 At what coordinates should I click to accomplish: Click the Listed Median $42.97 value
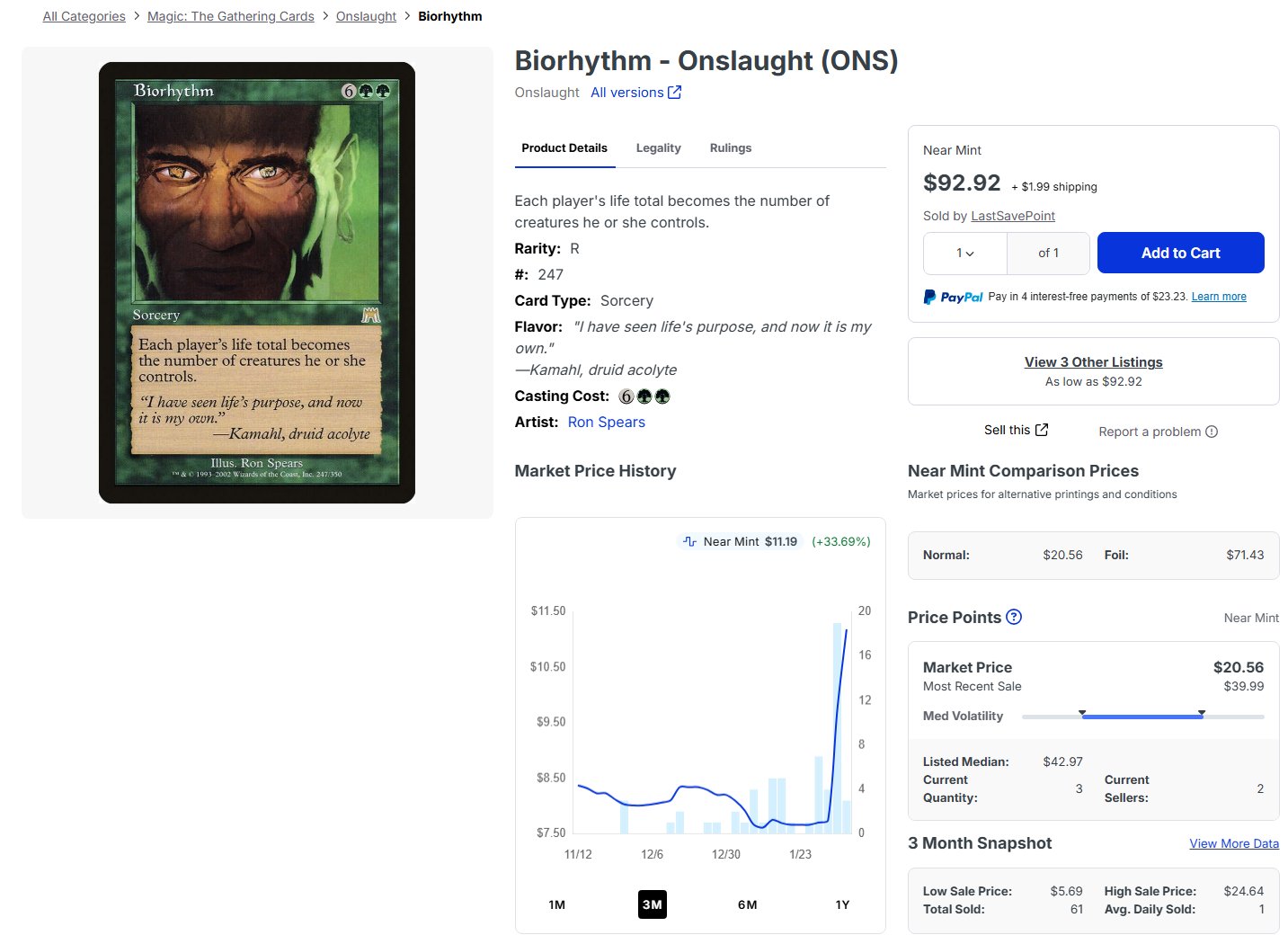(1062, 761)
